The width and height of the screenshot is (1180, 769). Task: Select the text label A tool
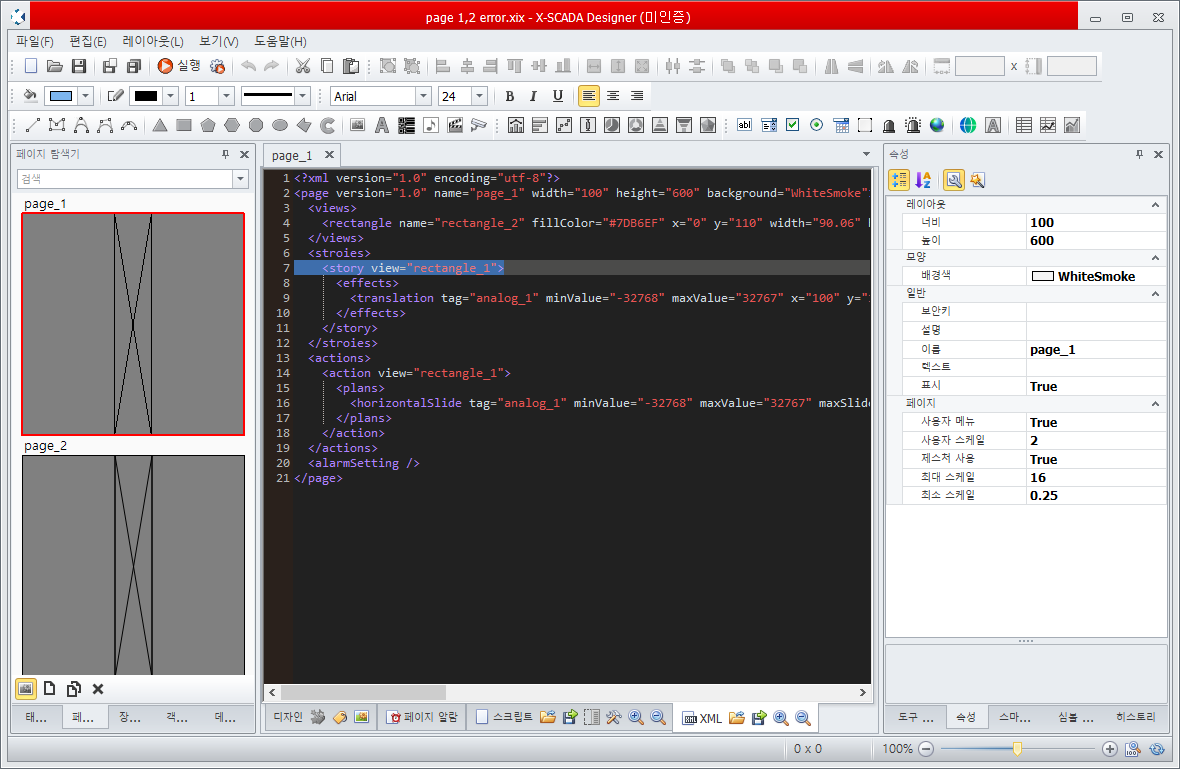(x=382, y=126)
